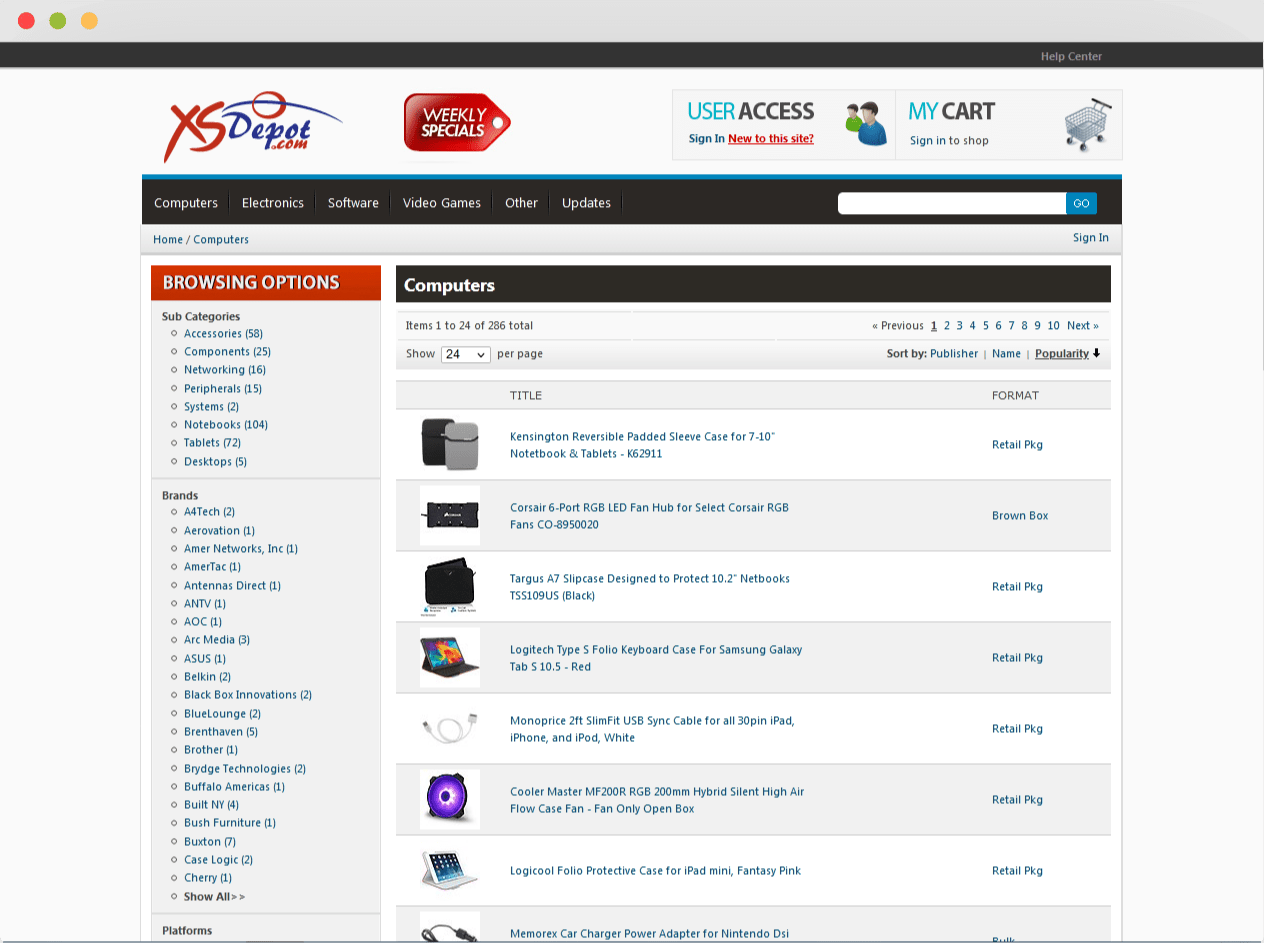Go to results page 5

[985, 326]
